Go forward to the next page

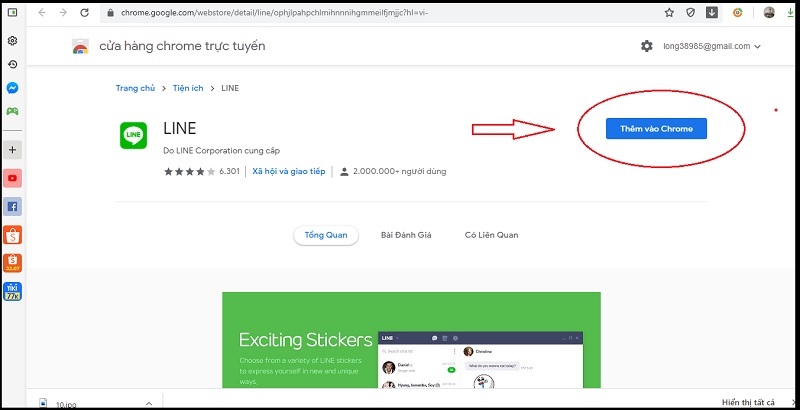[x=63, y=13]
